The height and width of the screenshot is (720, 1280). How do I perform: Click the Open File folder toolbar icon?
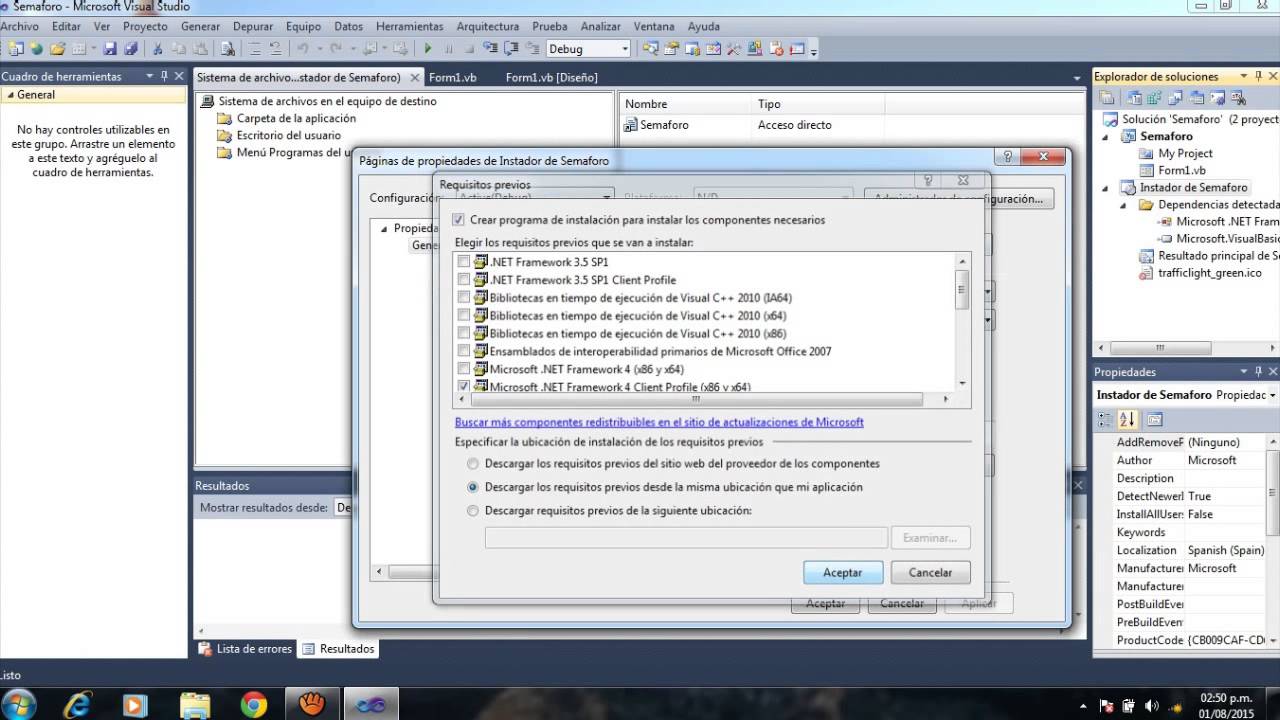point(57,48)
